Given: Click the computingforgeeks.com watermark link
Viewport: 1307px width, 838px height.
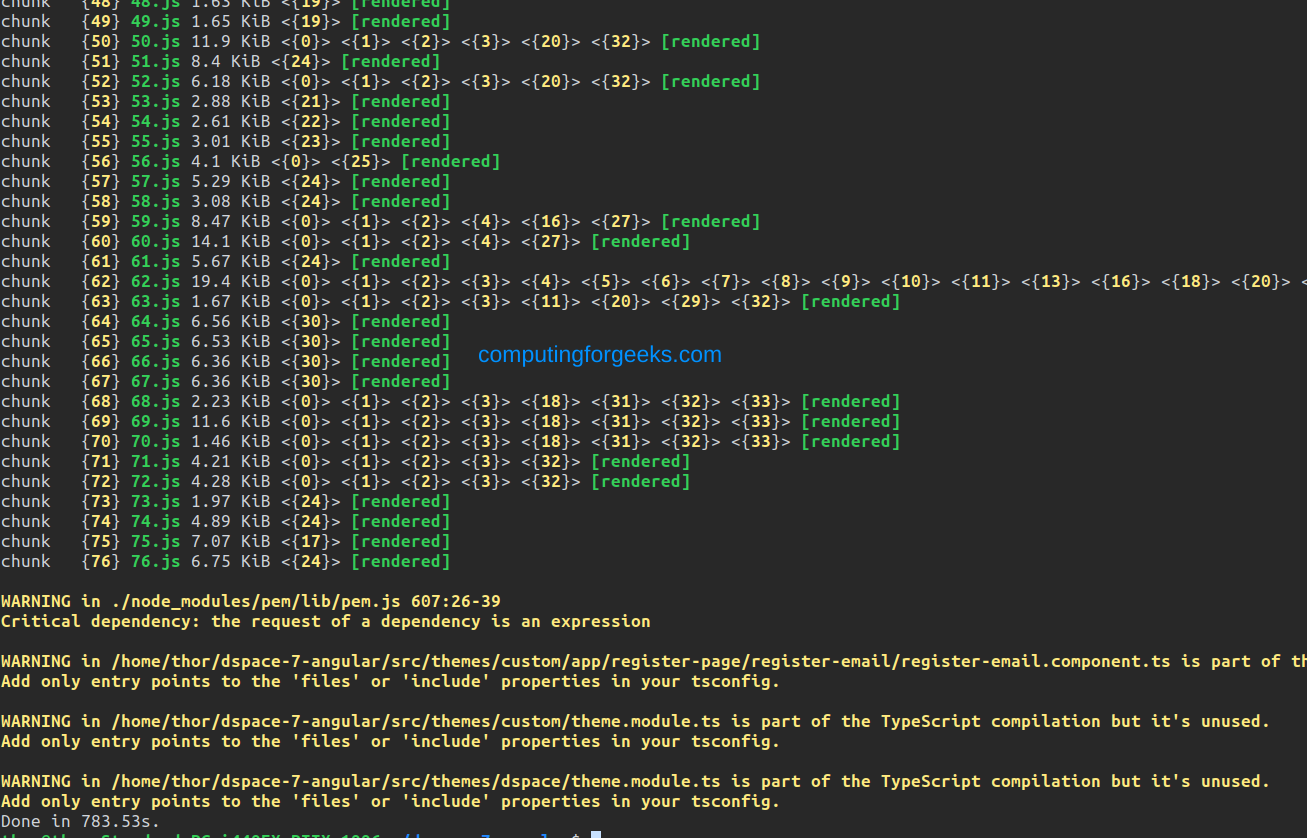Looking at the screenshot, I should coord(599,355).
